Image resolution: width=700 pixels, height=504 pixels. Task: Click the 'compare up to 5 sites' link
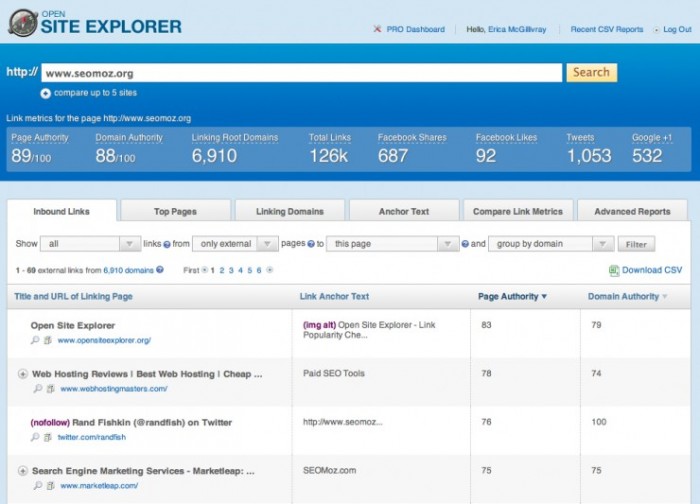coord(95,93)
